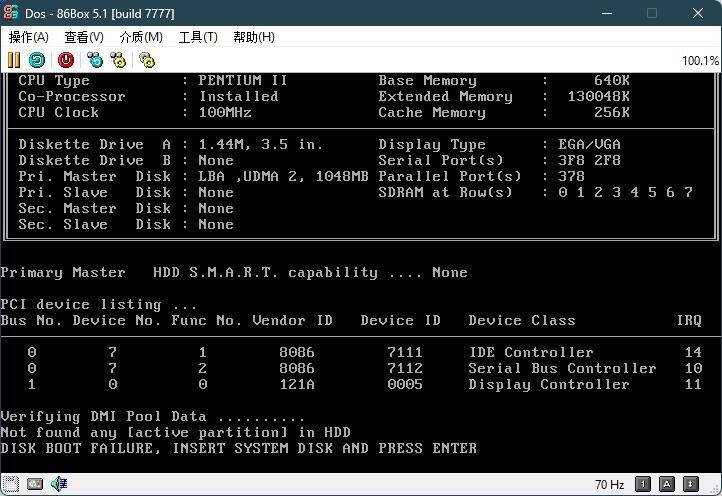
Task: Click the 100.1% emulation speed label
Action: (699, 61)
